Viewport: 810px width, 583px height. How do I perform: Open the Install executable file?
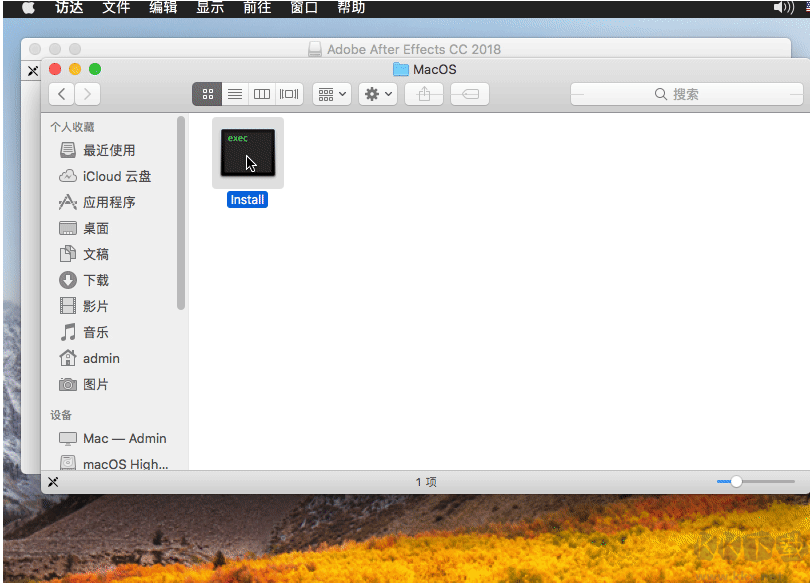(247, 153)
